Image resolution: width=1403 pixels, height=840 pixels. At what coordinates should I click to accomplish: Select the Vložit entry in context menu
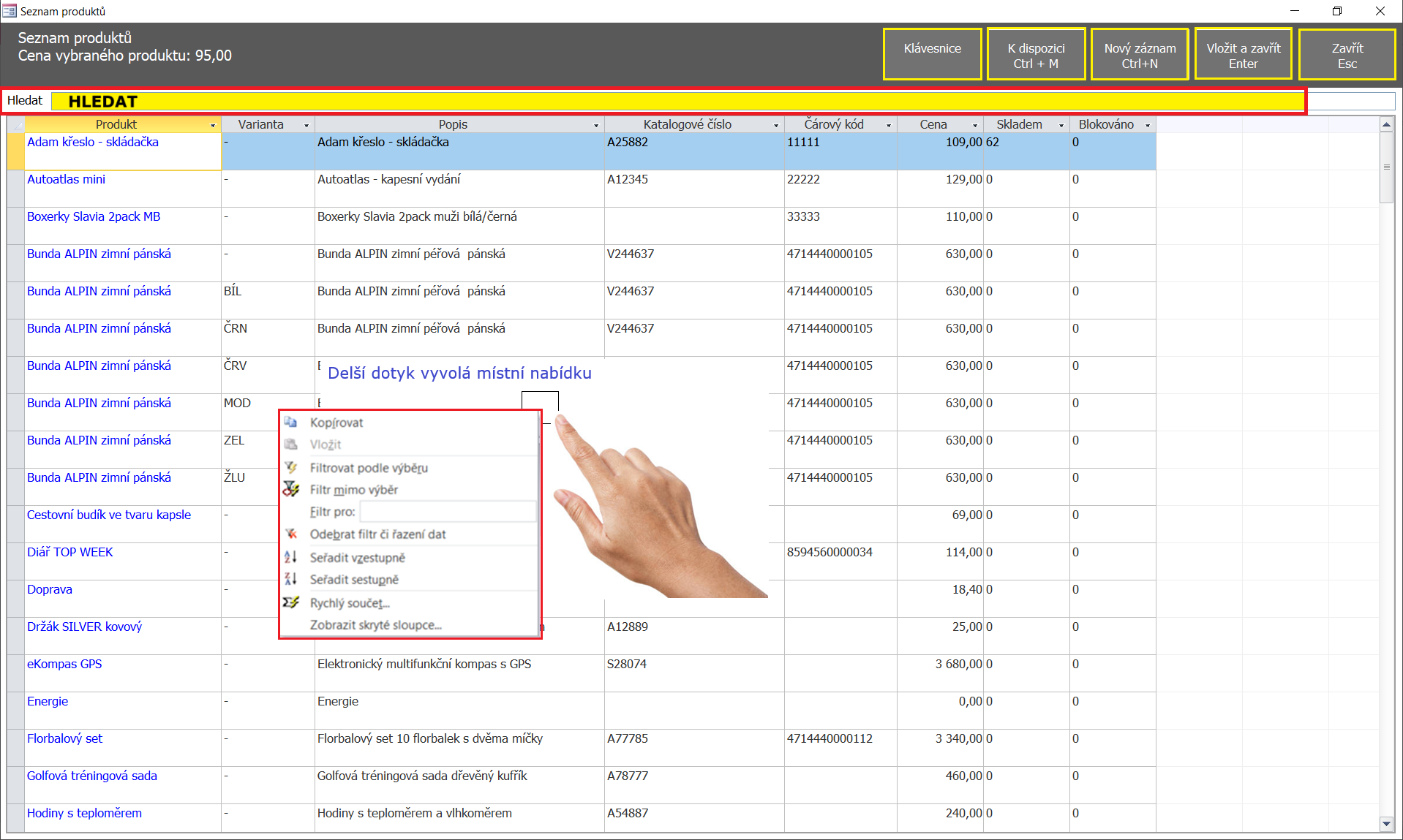point(326,444)
